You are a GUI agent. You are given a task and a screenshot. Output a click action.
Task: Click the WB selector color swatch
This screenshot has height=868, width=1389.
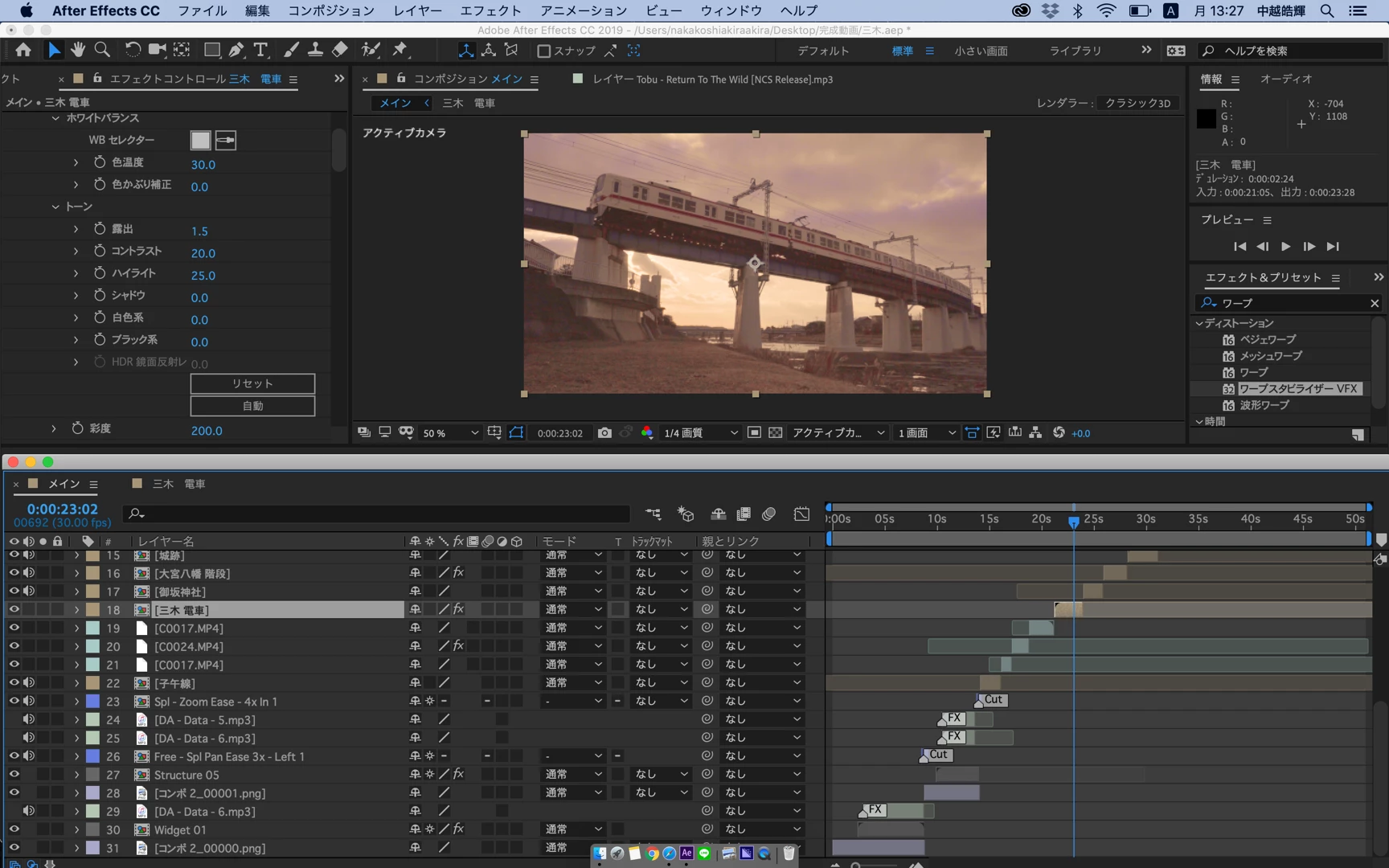[x=200, y=141]
